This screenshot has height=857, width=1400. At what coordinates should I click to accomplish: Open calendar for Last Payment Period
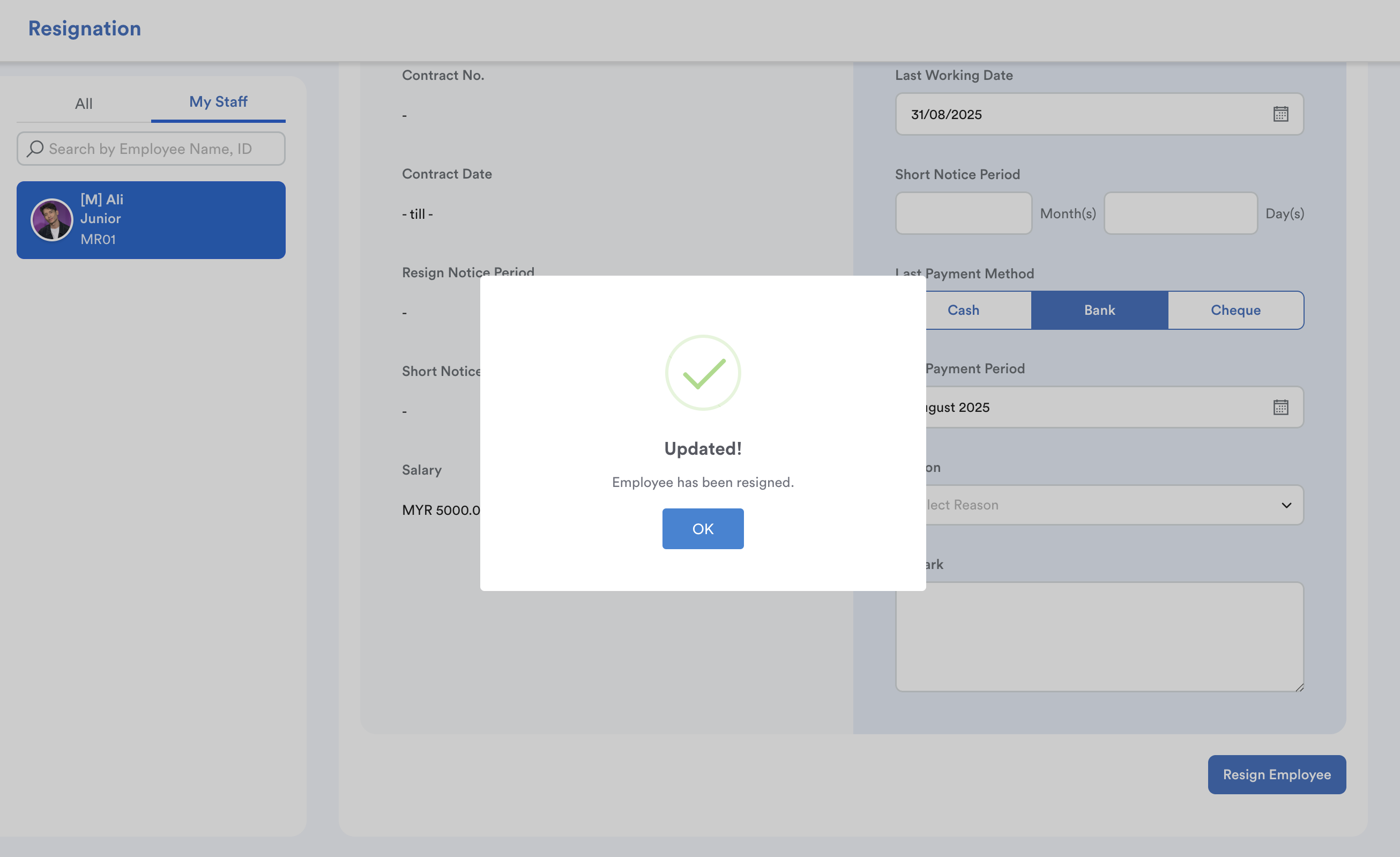(1280, 407)
